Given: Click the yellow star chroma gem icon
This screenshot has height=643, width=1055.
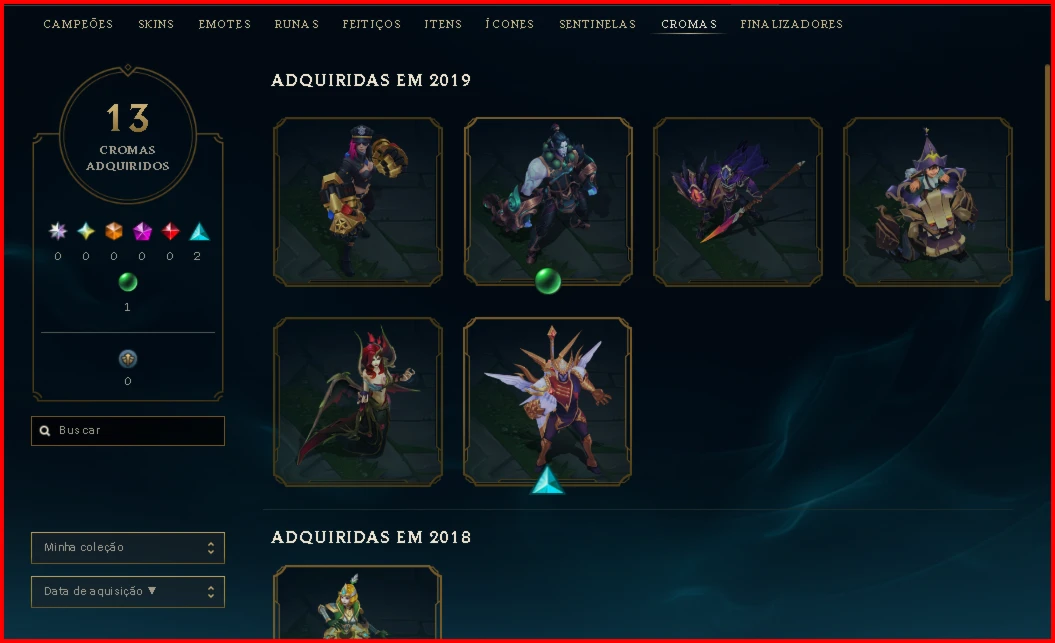Looking at the screenshot, I should (x=85, y=231).
